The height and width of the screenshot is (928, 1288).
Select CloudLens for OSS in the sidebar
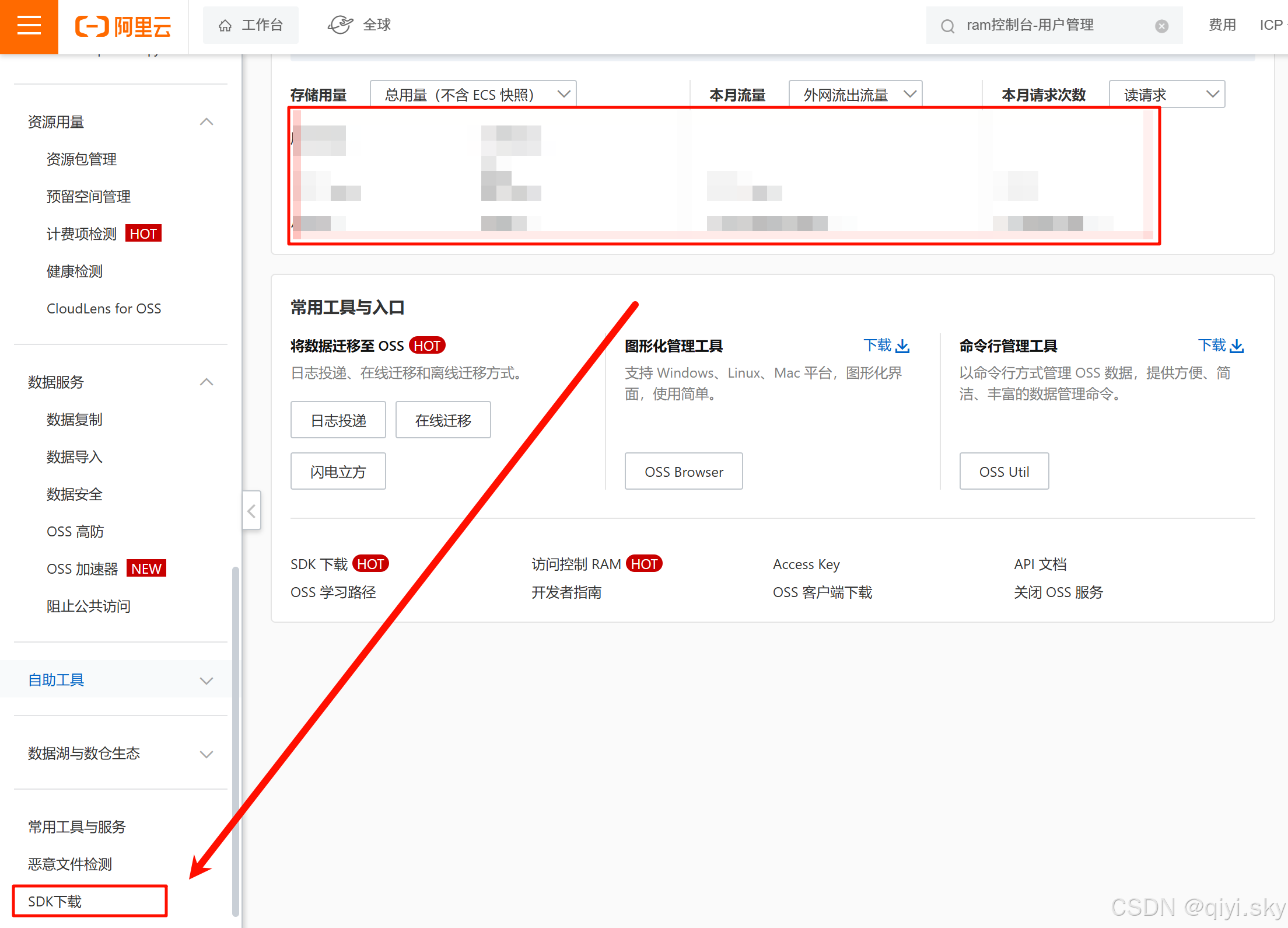coord(104,308)
